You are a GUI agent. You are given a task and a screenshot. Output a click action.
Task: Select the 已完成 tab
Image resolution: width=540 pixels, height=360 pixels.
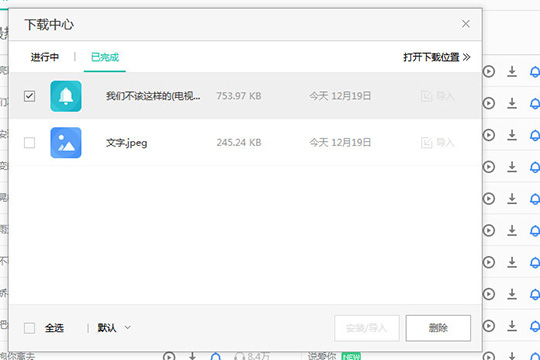[x=105, y=57]
